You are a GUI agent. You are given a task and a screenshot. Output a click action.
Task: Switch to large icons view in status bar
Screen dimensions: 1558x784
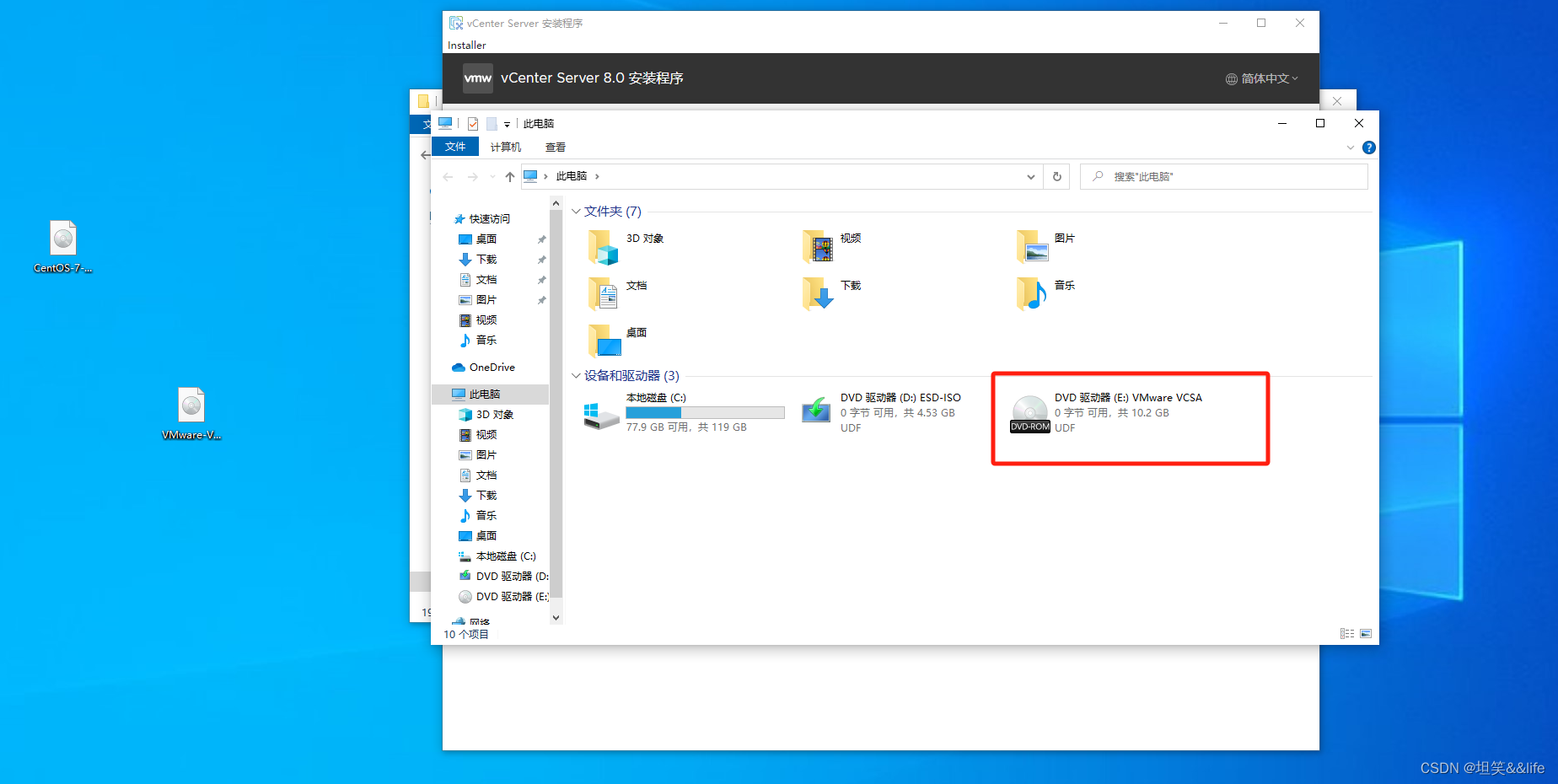pos(1366,634)
